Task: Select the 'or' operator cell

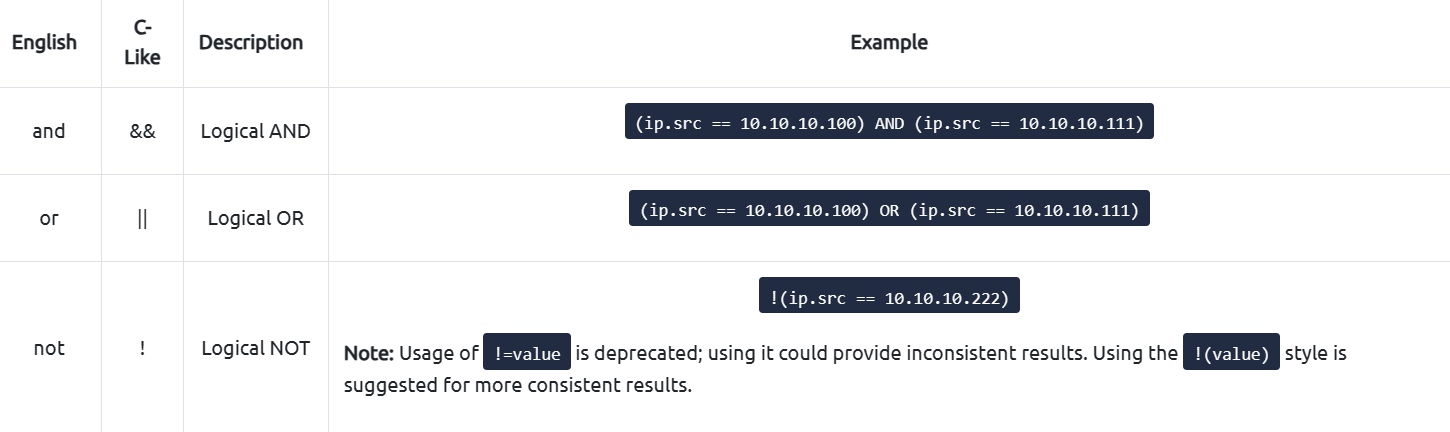Action: [49, 218]
